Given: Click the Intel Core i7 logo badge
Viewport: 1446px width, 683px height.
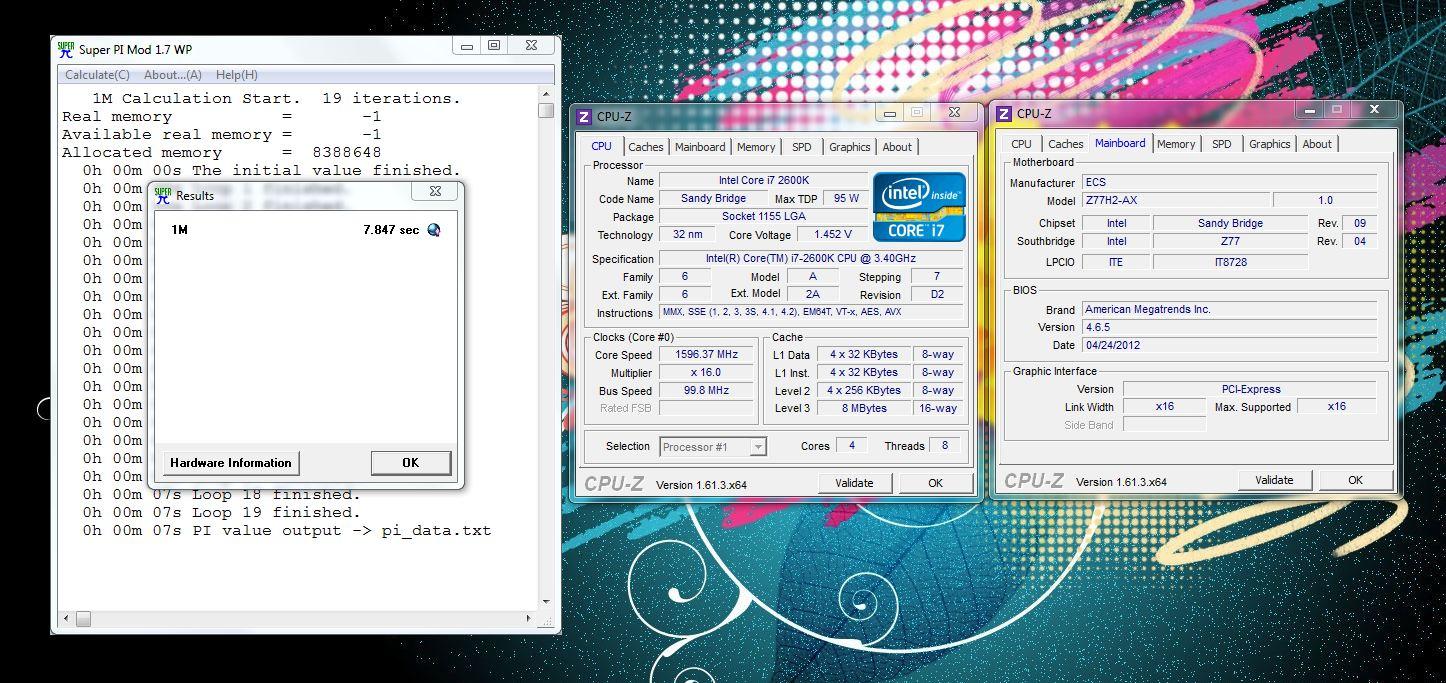Looking at the screenshot, I should click(919, 207).
